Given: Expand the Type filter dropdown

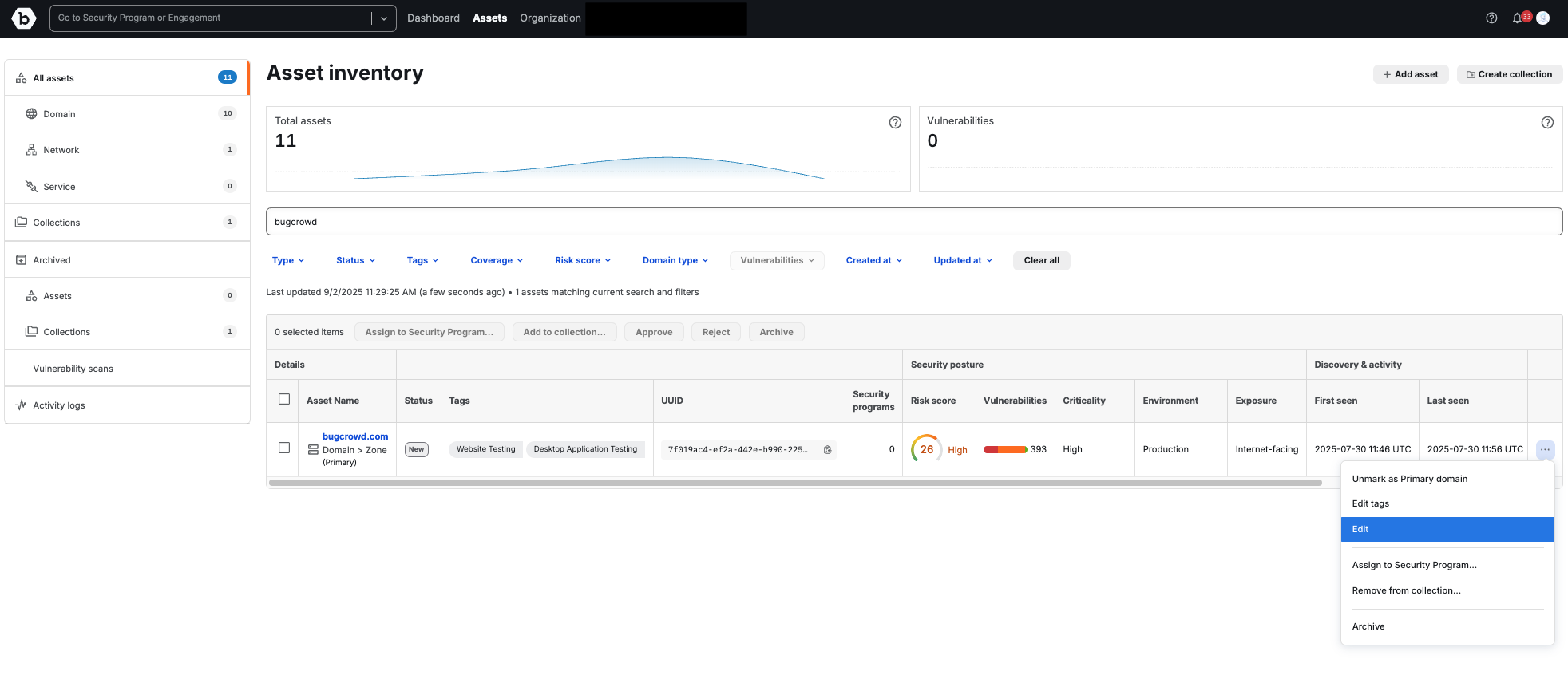Looking at the screenshot, I should point(288,260).
